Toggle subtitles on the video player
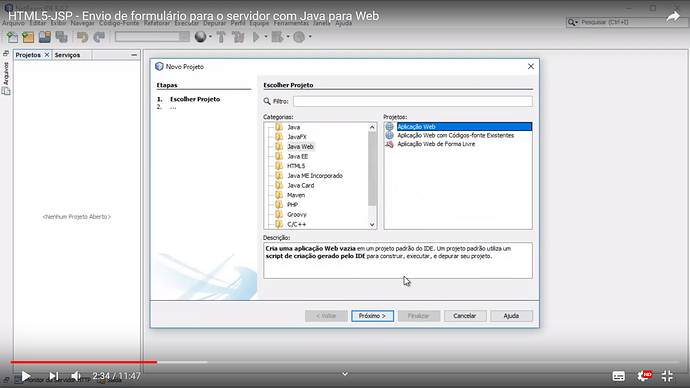This screenshot has height=388, width=690. [x=618, y=376]
